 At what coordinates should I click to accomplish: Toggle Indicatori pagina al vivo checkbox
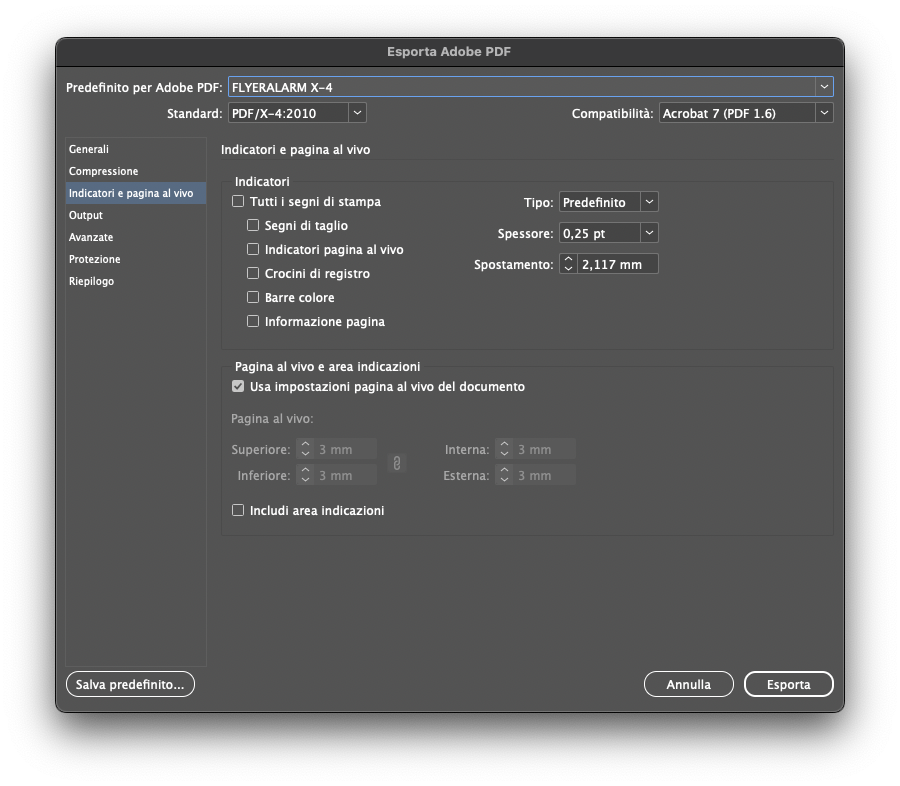coord(253,250)
